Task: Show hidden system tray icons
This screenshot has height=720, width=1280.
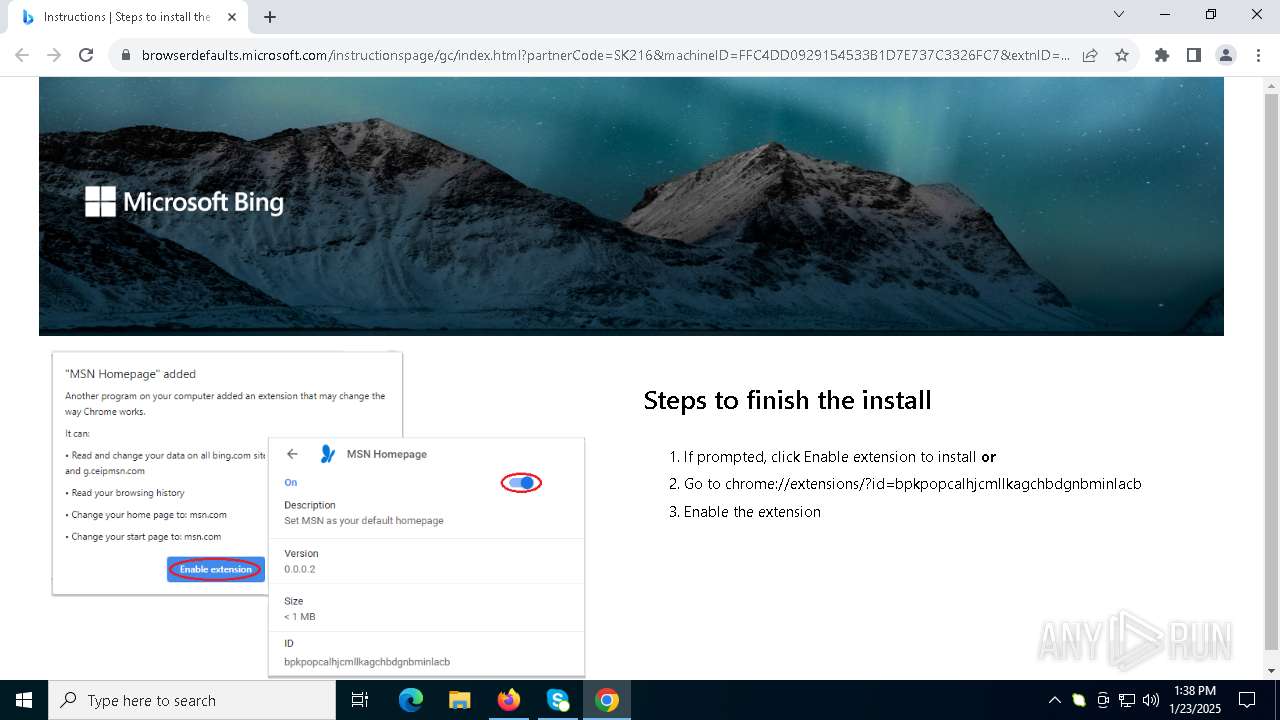Action: pyautogui.click(x=1054, y=700)
